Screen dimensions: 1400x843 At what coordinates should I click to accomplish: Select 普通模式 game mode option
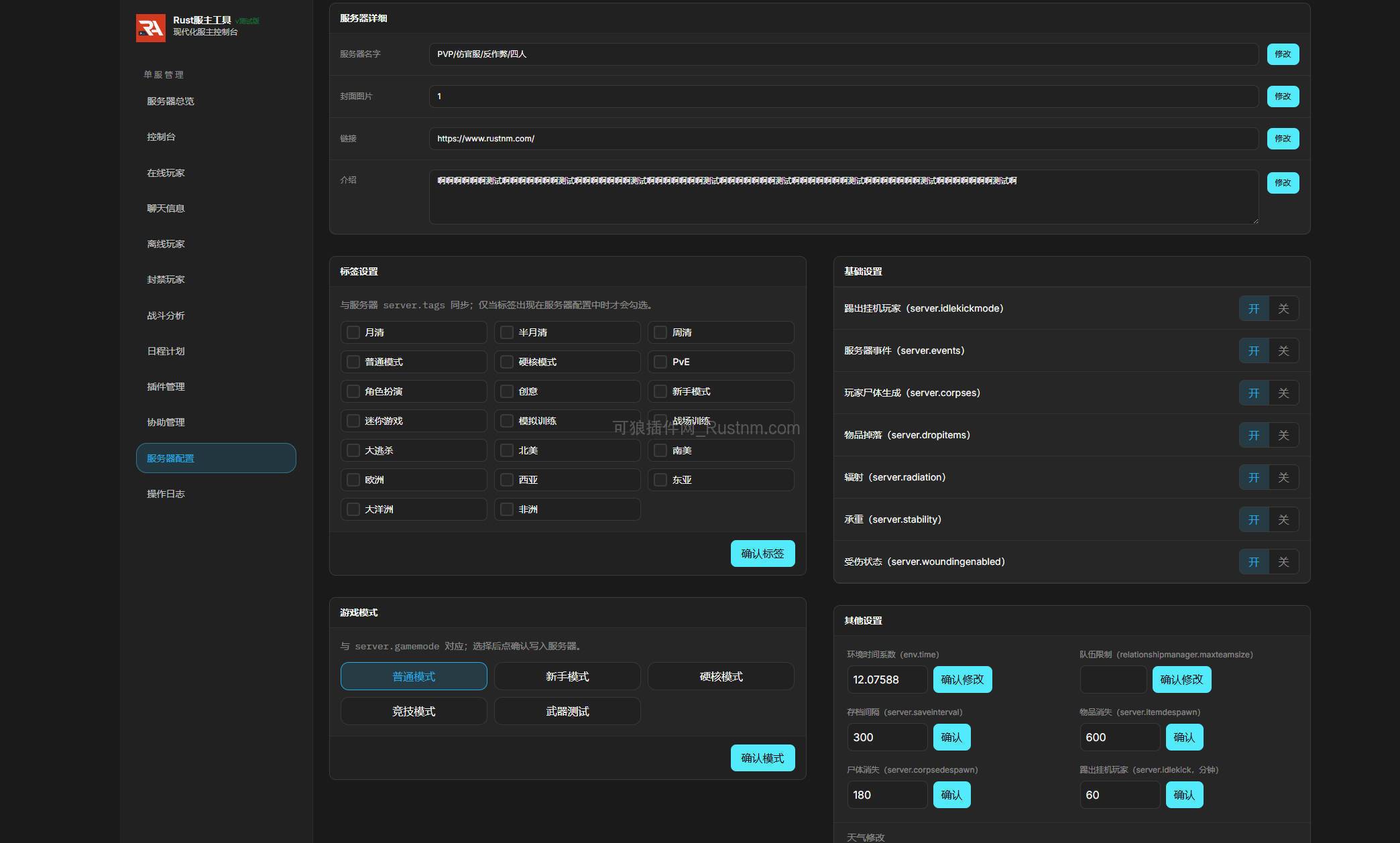coord(414,677)
